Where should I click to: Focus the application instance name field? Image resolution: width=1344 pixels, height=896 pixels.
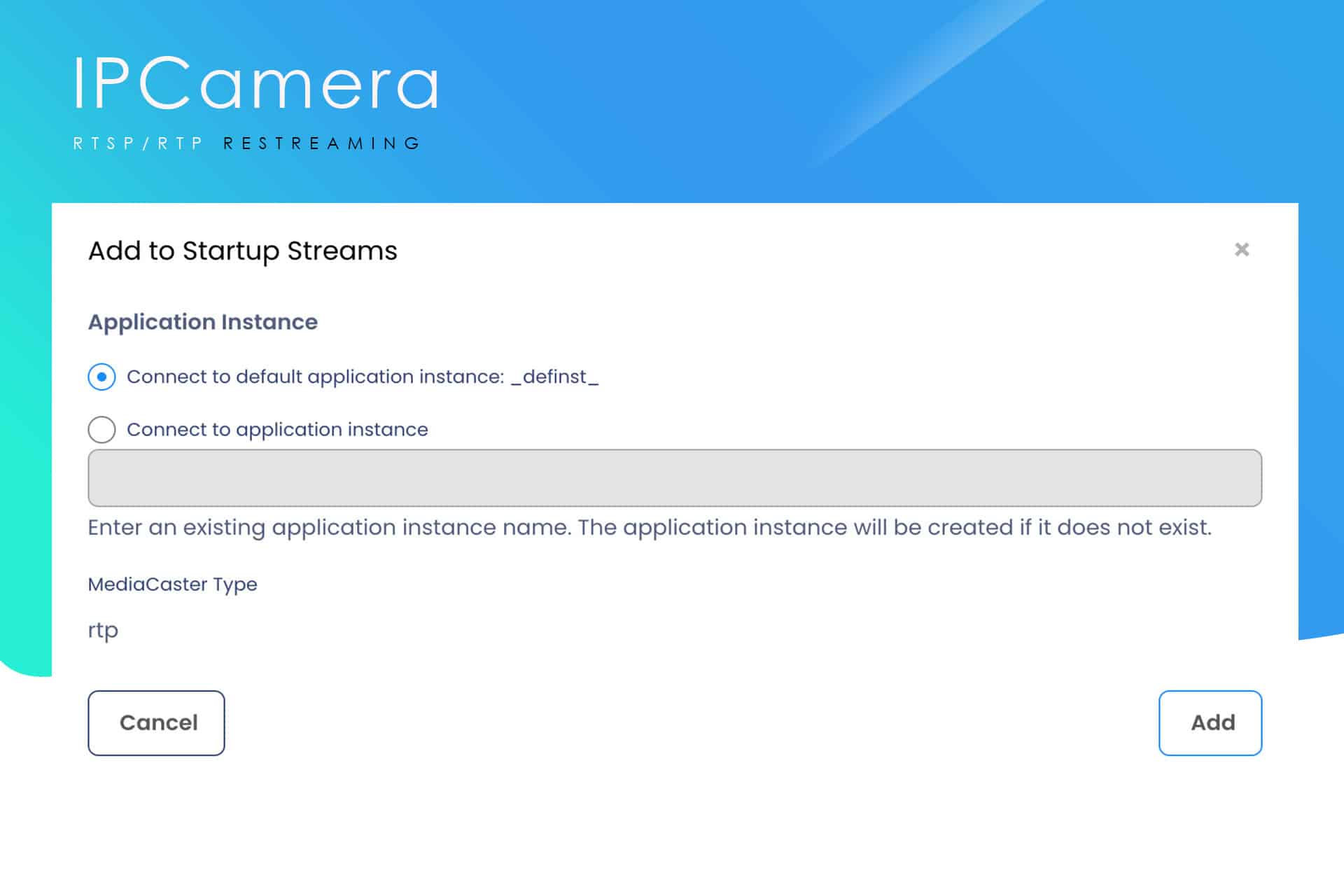(675, 477)
